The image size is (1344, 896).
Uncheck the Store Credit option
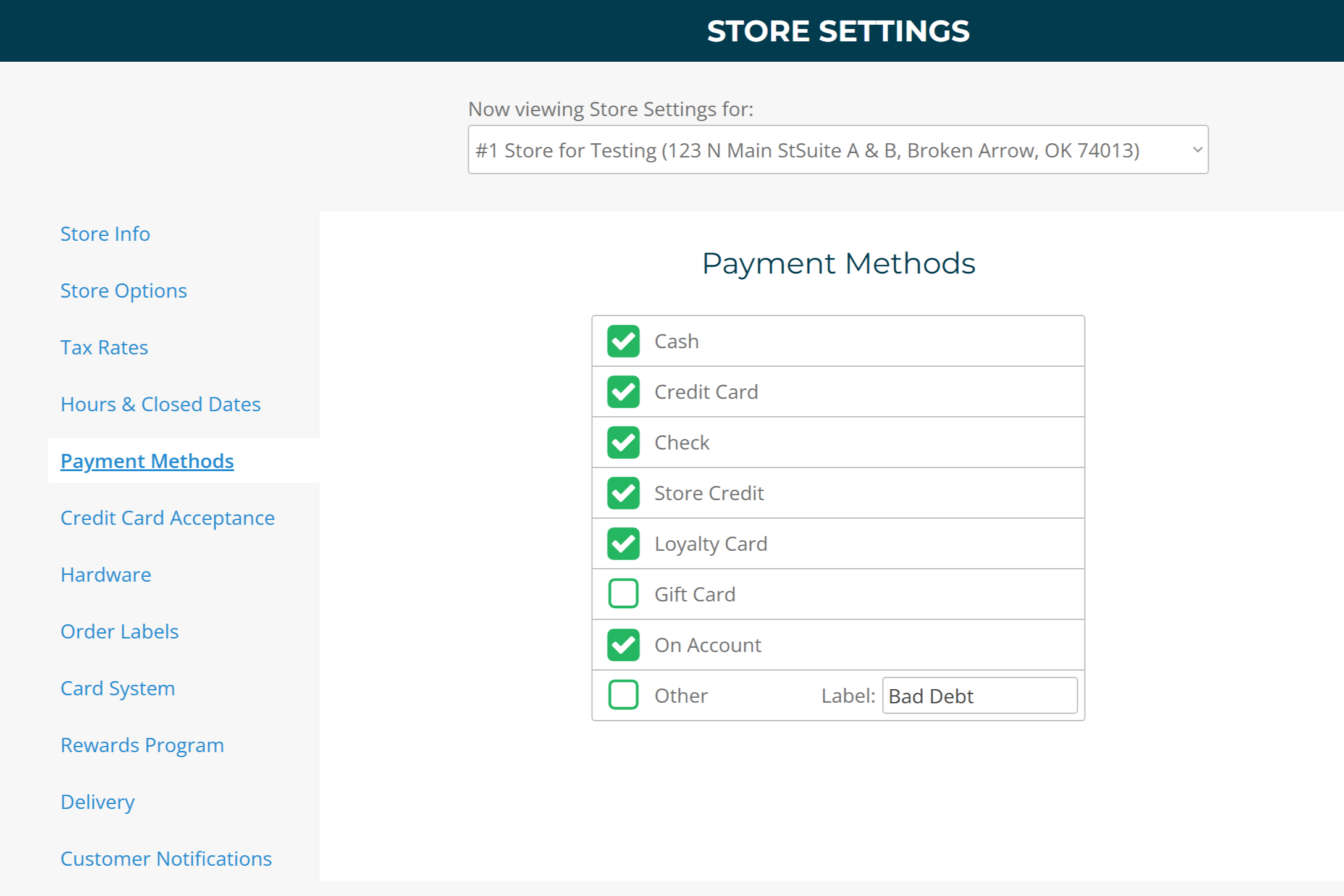(623, 493)
